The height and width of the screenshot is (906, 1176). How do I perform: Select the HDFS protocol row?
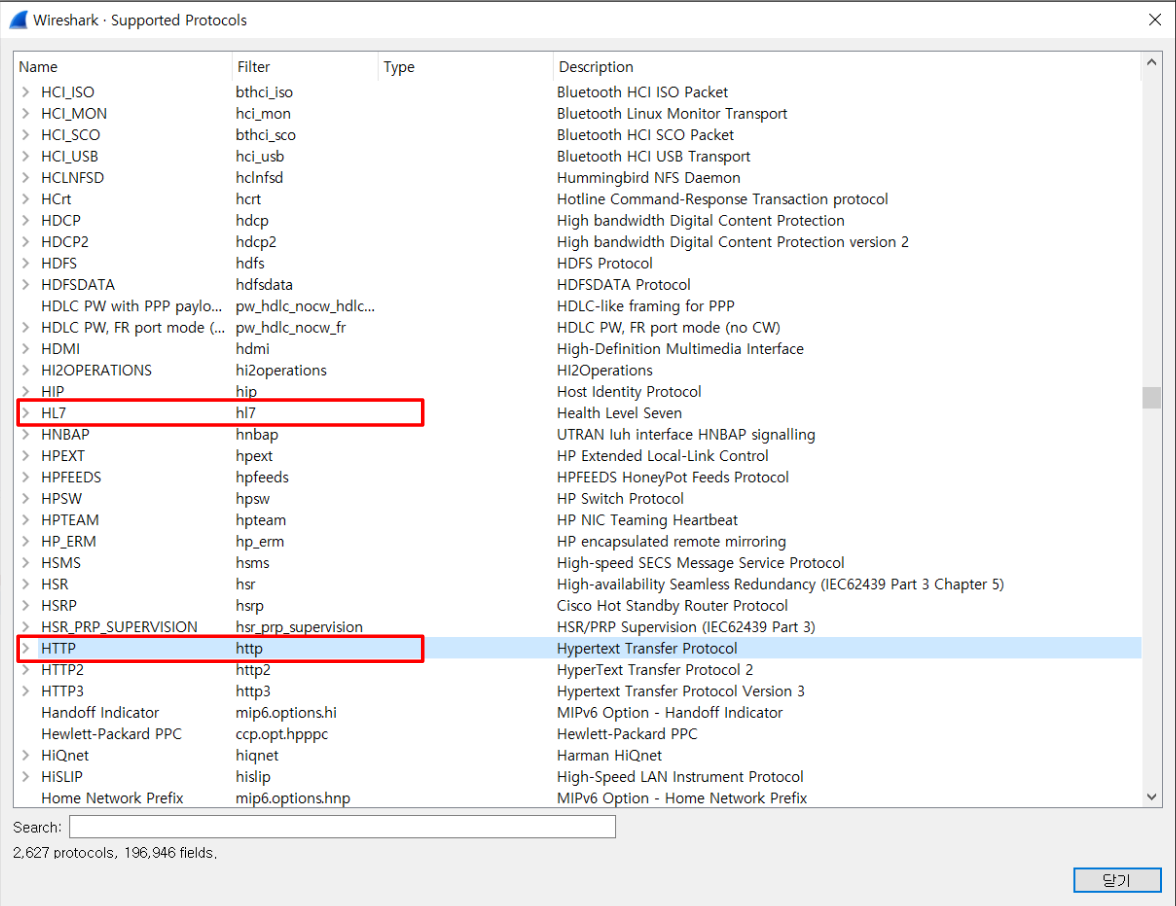pyautogui.click(x=578, y=263)
